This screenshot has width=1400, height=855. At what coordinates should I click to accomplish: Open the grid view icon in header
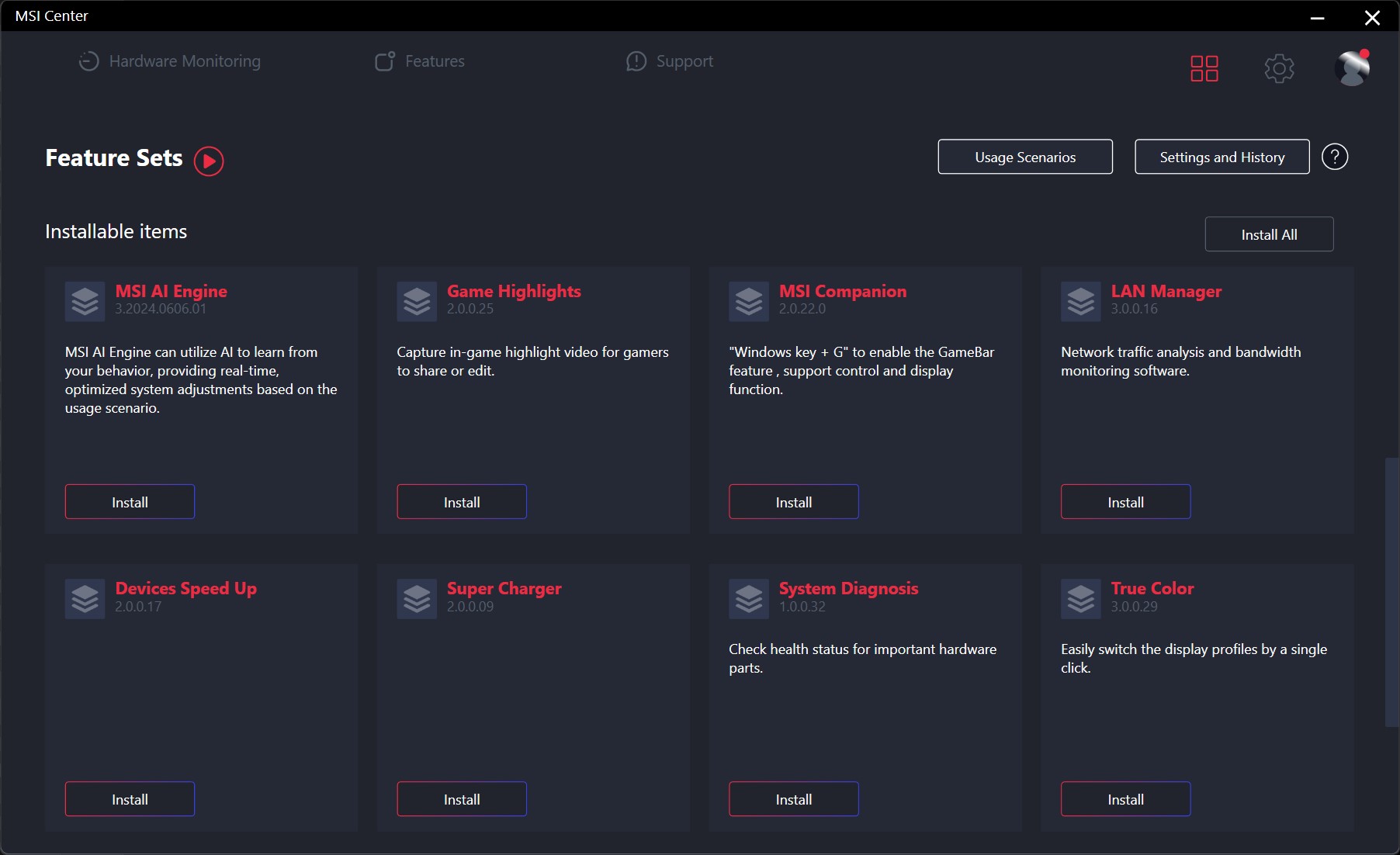1204,68
